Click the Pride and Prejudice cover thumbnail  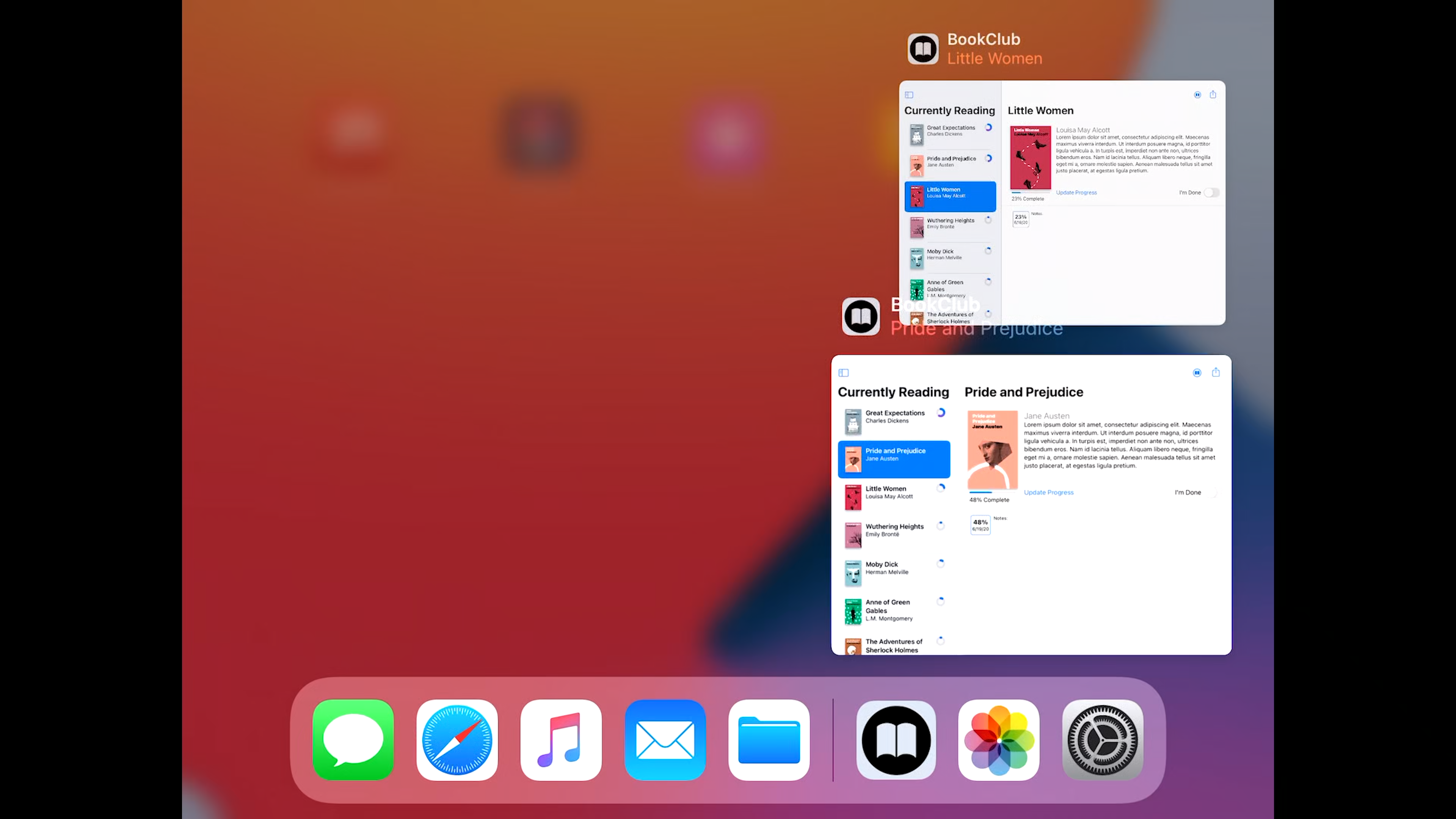click(992, 449)
